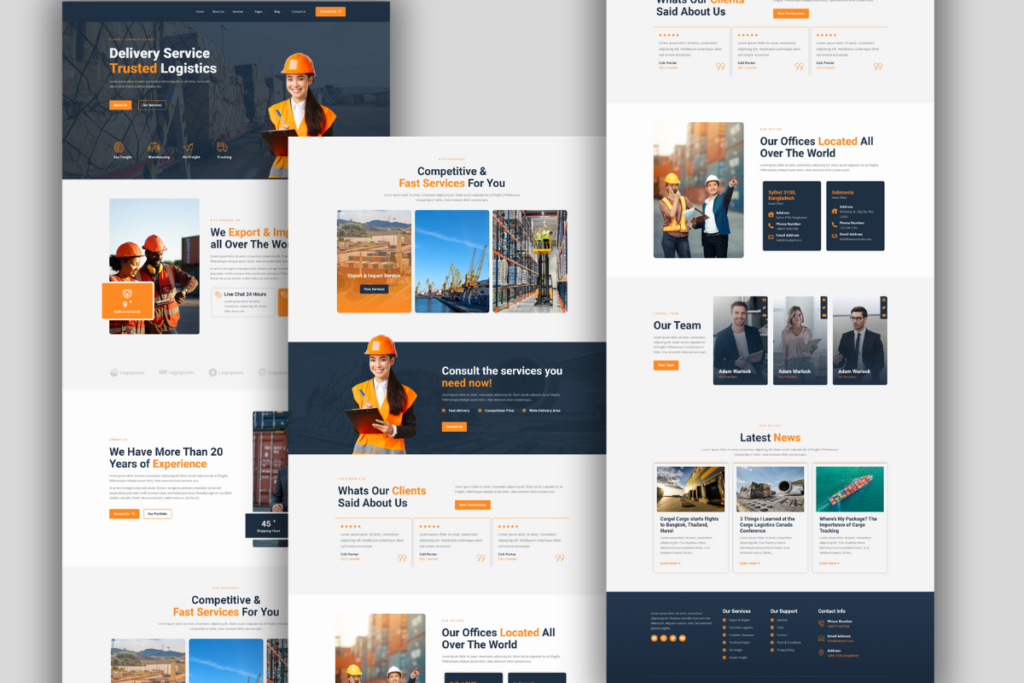Open the Pages dropdown in navigation bar
This screenshot has height=683, width=1024.
[x=258, y=12]
